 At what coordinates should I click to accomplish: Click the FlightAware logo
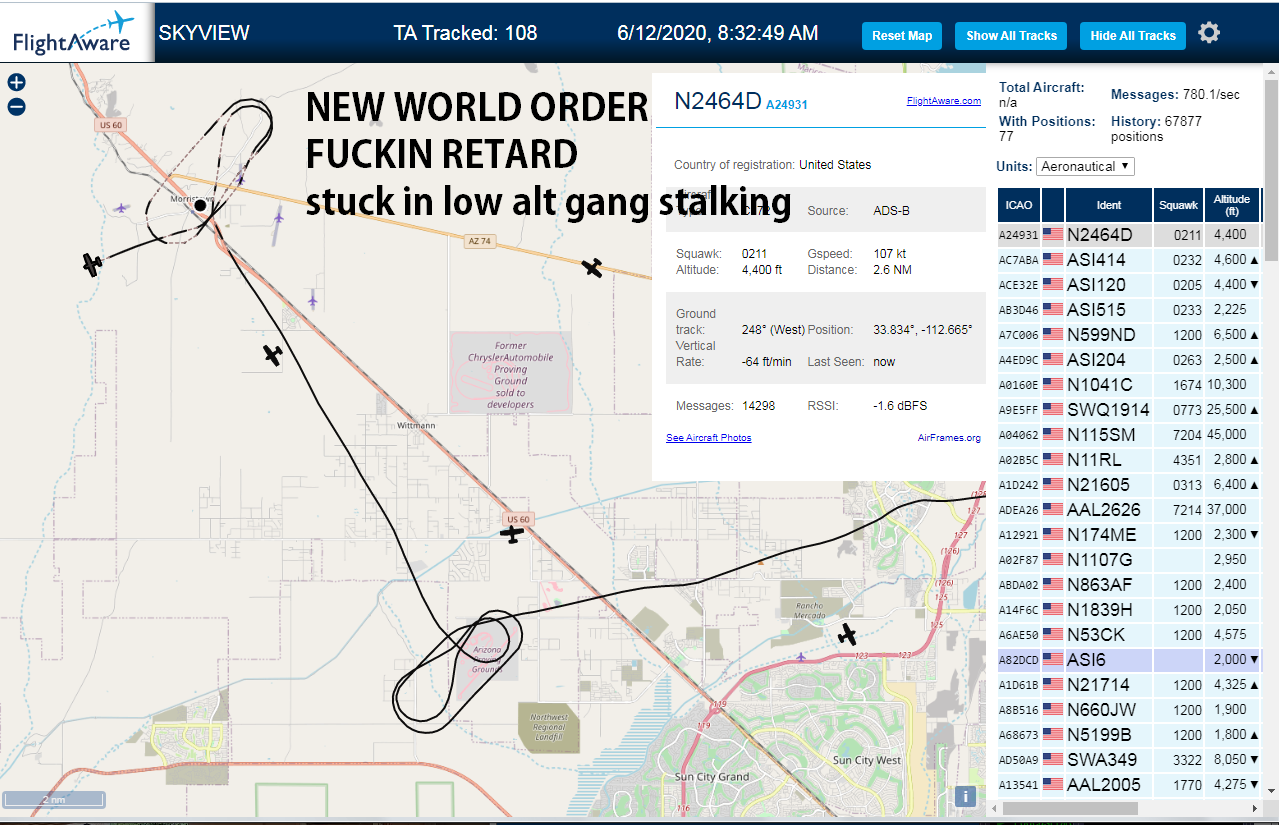[76, 32]
